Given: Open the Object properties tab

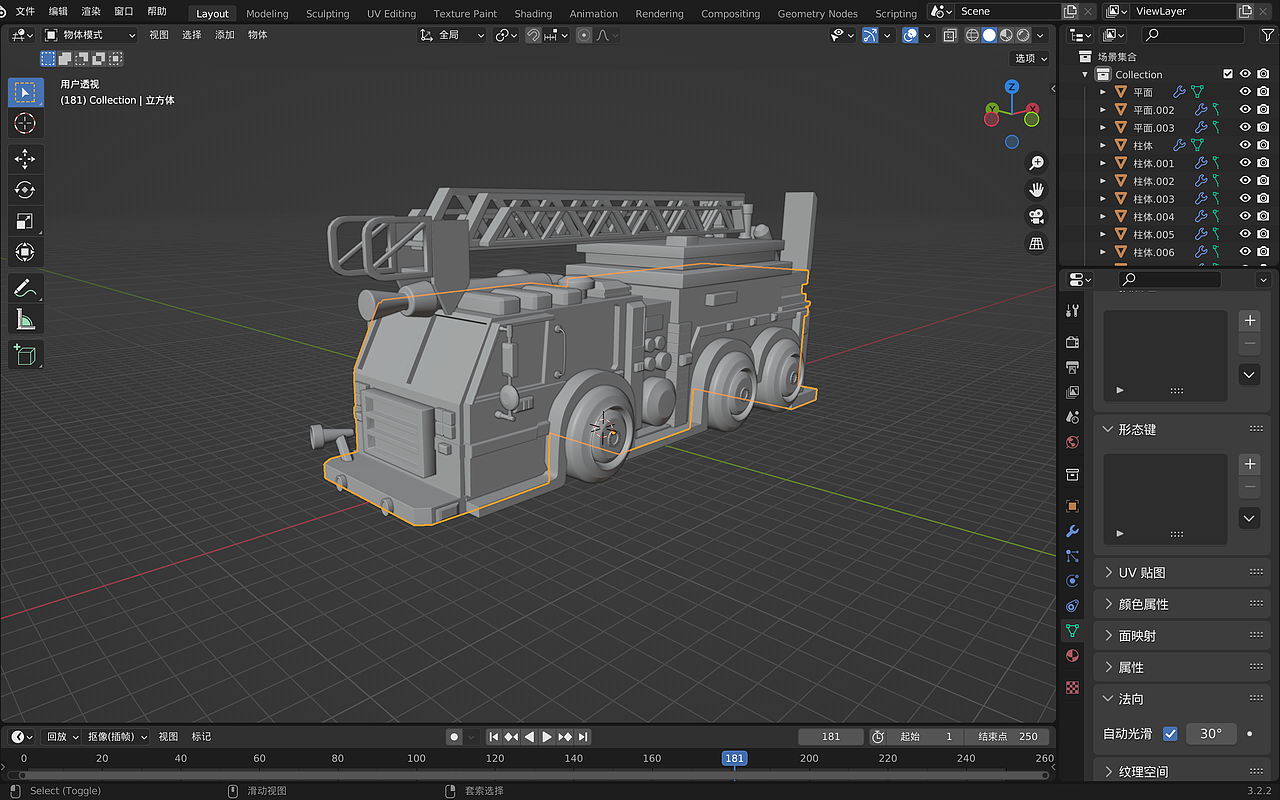Looking at the screenshot, I should (x=1073, y=506).
